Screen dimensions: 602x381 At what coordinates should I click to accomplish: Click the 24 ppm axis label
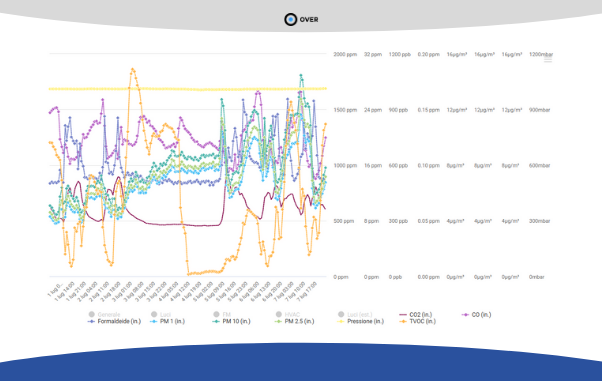click(x=373, y=110)
